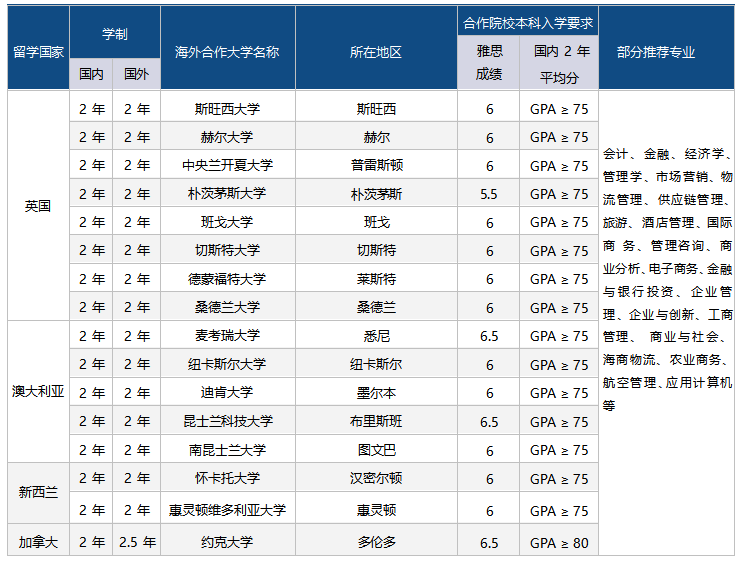The image size is (743, 562).
Task: Select the 汉密尔顿 location cell
Action: [x=376, y=478]
